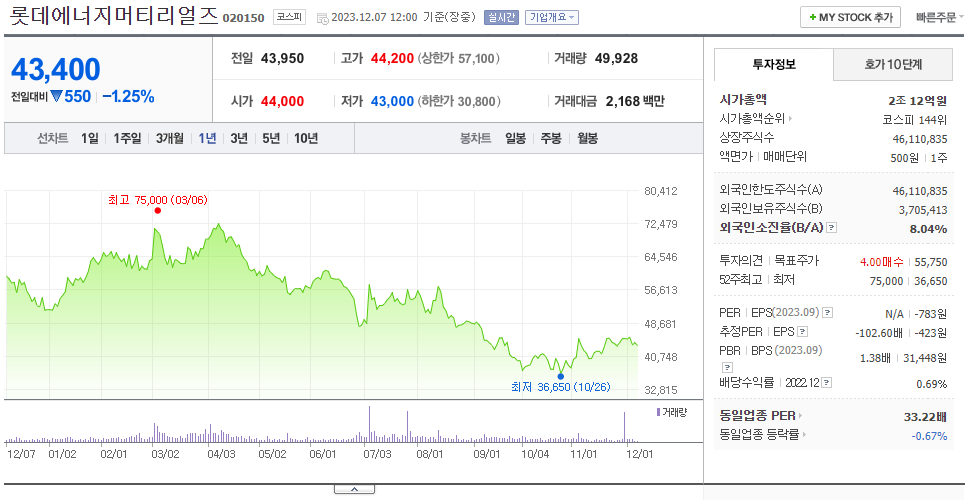Click the EPS value -783원
Viewport: 968px width, 500px height.
pos(932,314)
